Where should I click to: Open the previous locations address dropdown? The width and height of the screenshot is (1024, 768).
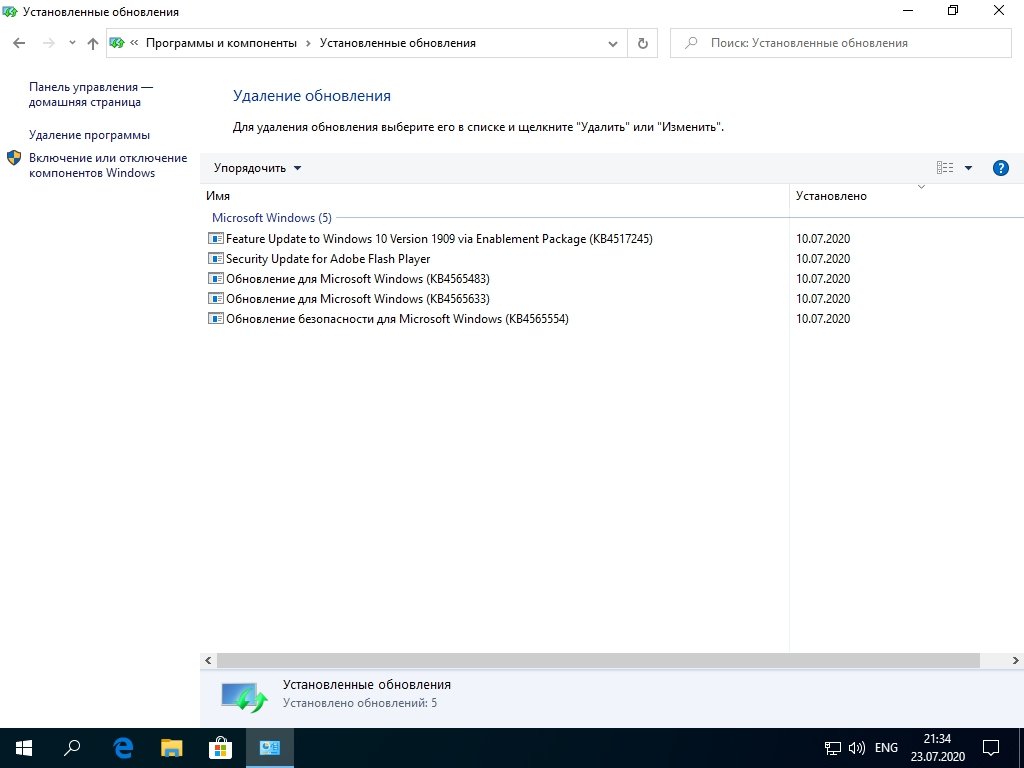coord(613,44)
